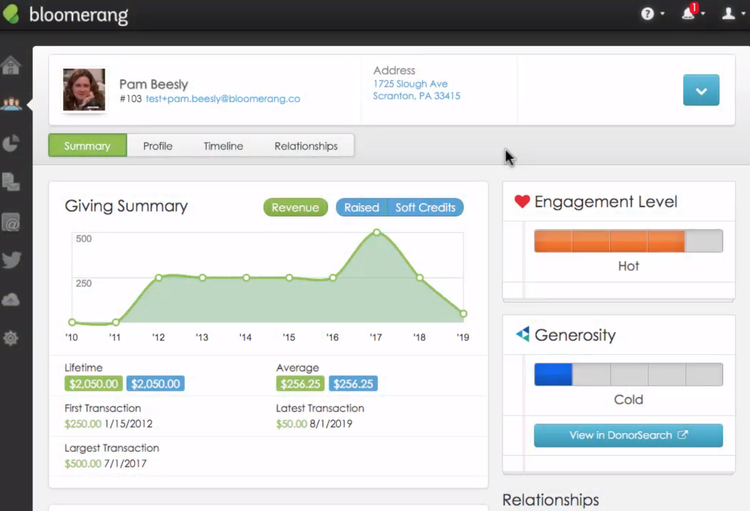Screen dimensions: 750x511
Task: Click the Pam Beesly name heading
Action: point(154,84)
